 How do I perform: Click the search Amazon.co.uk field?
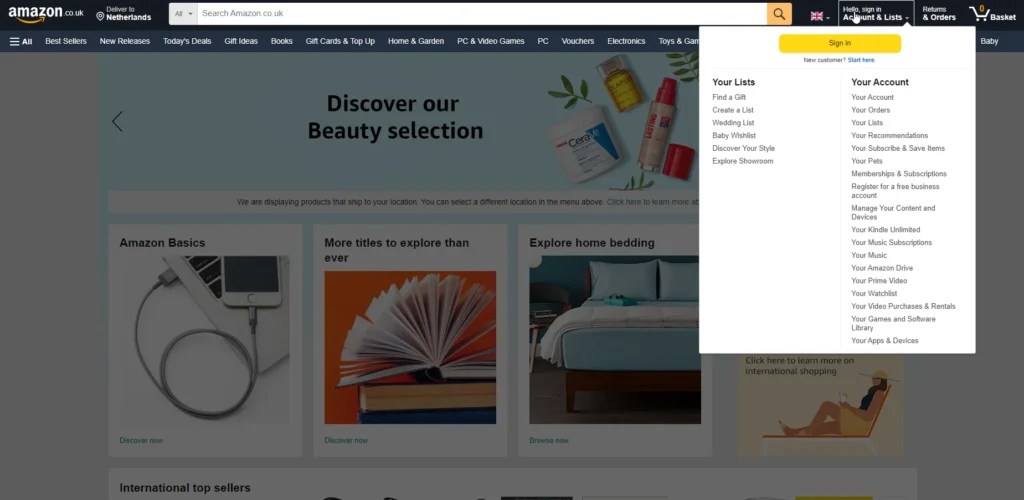[482, 14]
